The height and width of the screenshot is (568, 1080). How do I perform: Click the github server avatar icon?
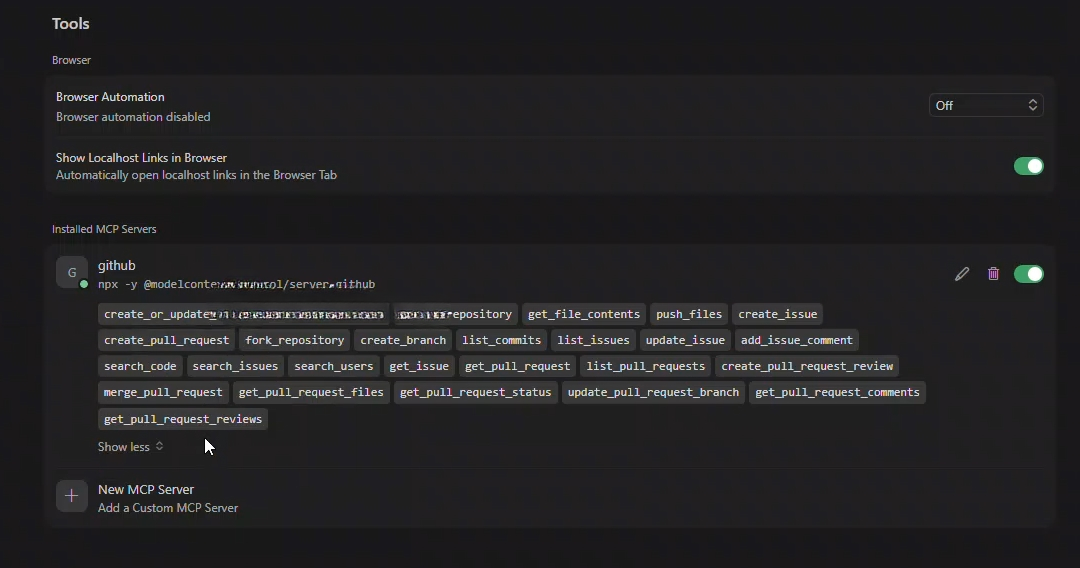click(x=72, y=273)
